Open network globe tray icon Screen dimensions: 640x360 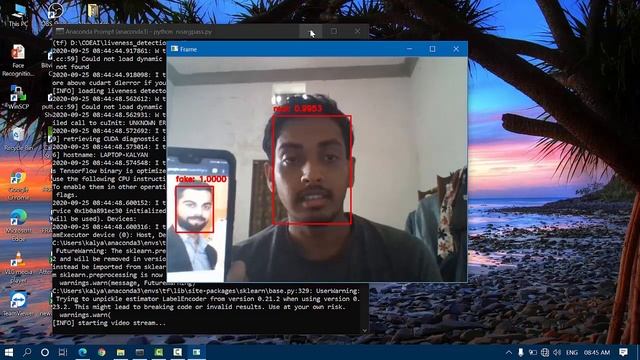coord(545,352)
